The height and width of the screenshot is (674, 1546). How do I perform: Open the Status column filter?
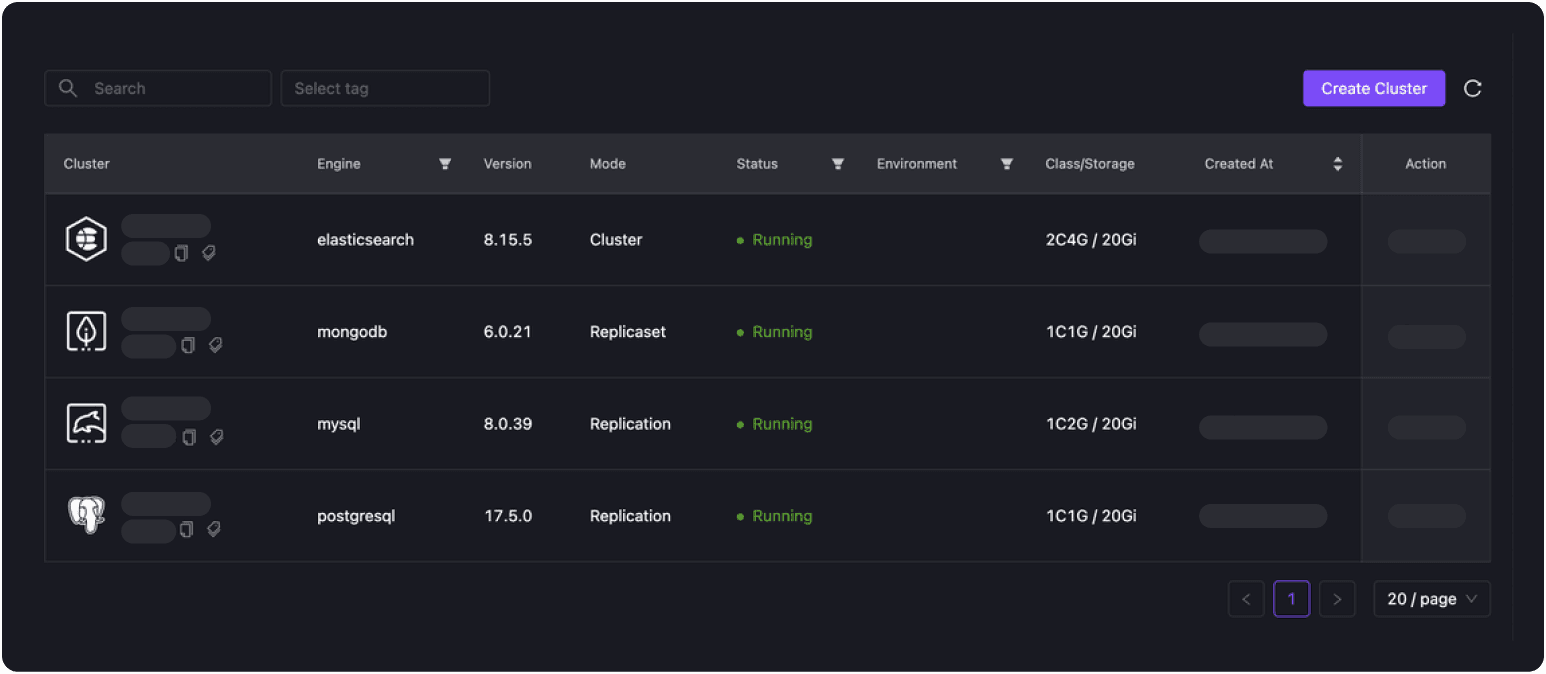click(x=838, y=164)
